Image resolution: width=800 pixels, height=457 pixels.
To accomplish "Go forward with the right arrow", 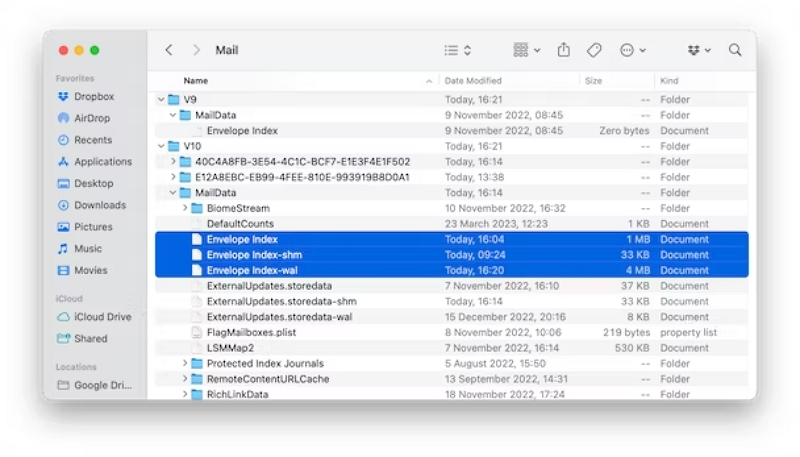I will (196, 50).
